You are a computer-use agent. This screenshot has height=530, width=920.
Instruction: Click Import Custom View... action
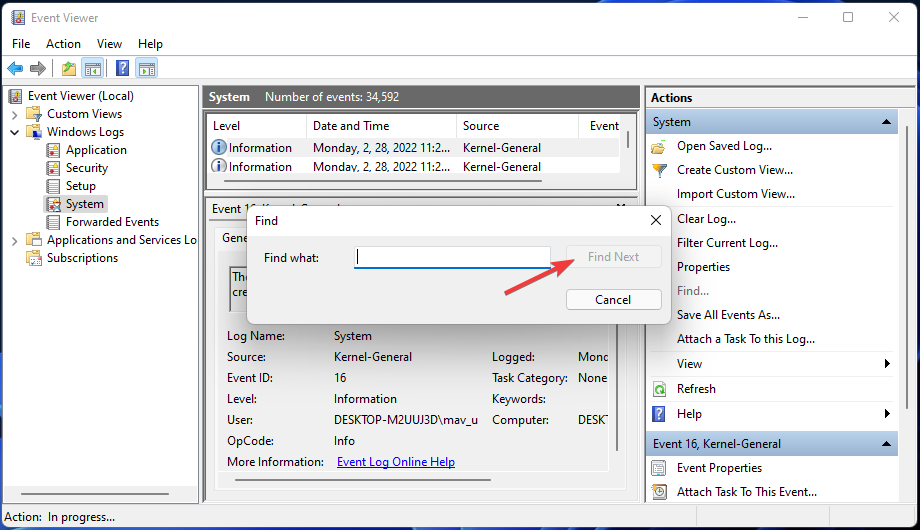click(736, 194)
